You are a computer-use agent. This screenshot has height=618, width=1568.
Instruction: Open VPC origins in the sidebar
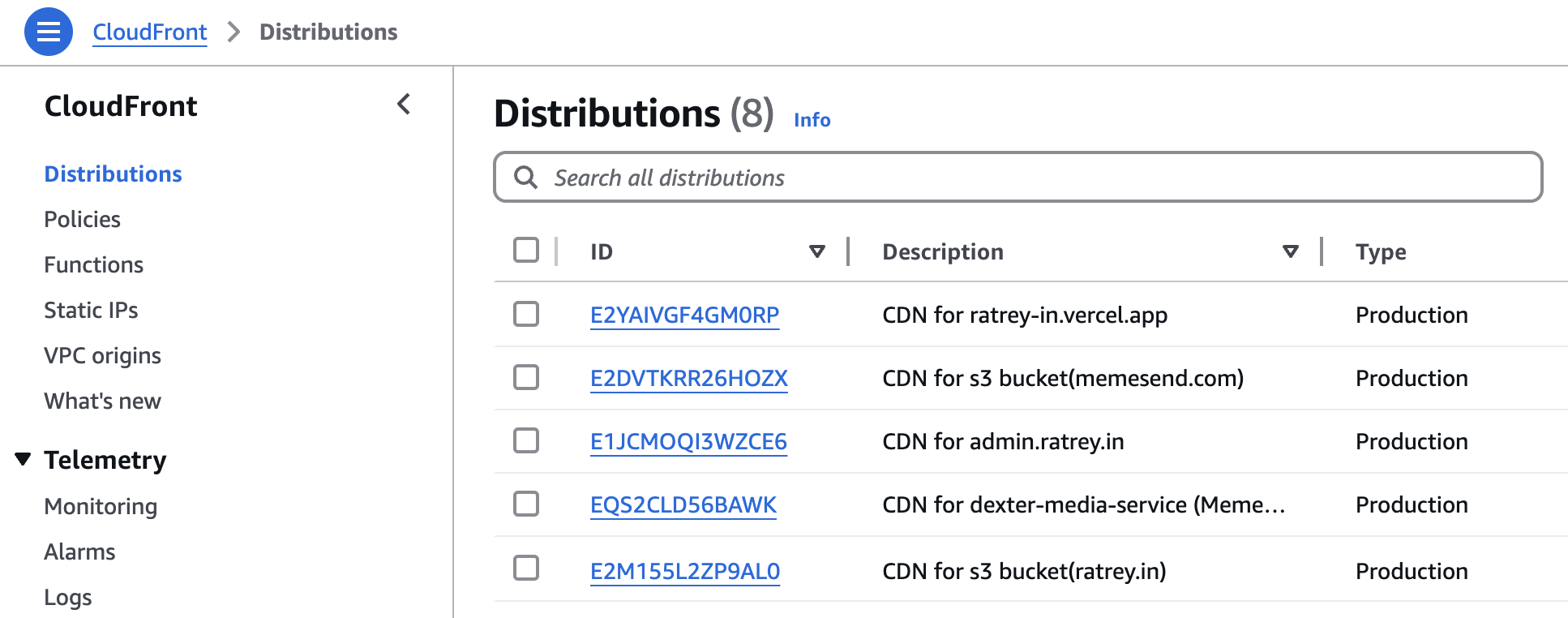coord(103,355)
